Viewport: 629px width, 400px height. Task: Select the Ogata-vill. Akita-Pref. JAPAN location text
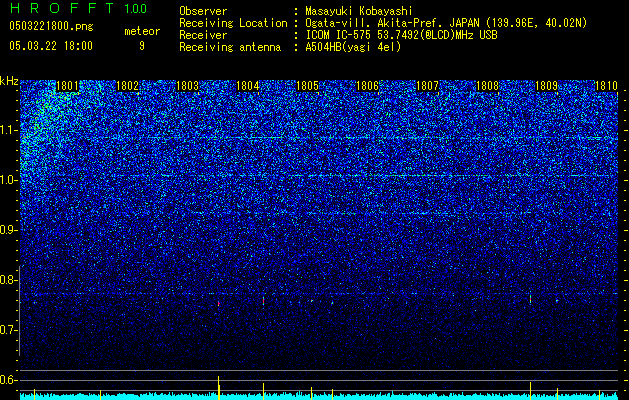pyautogui.click(x=446, y=23)
